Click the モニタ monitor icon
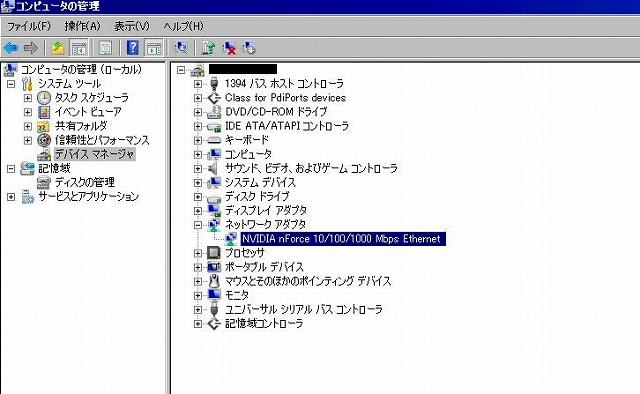 214,295
